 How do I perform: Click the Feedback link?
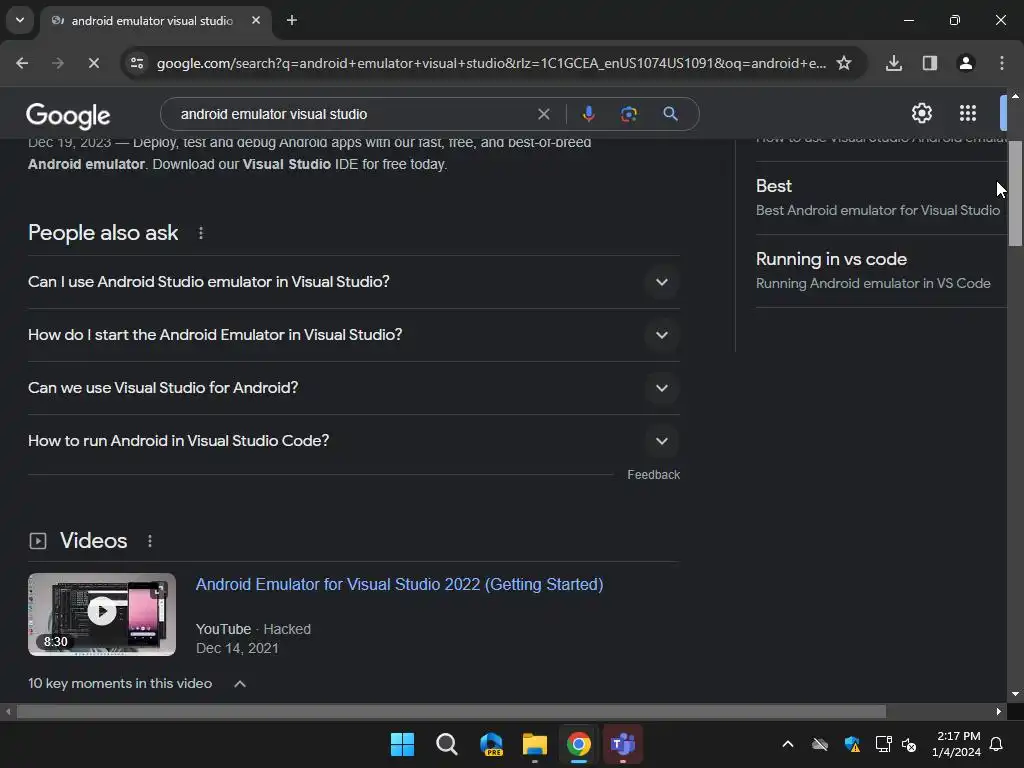653,475
